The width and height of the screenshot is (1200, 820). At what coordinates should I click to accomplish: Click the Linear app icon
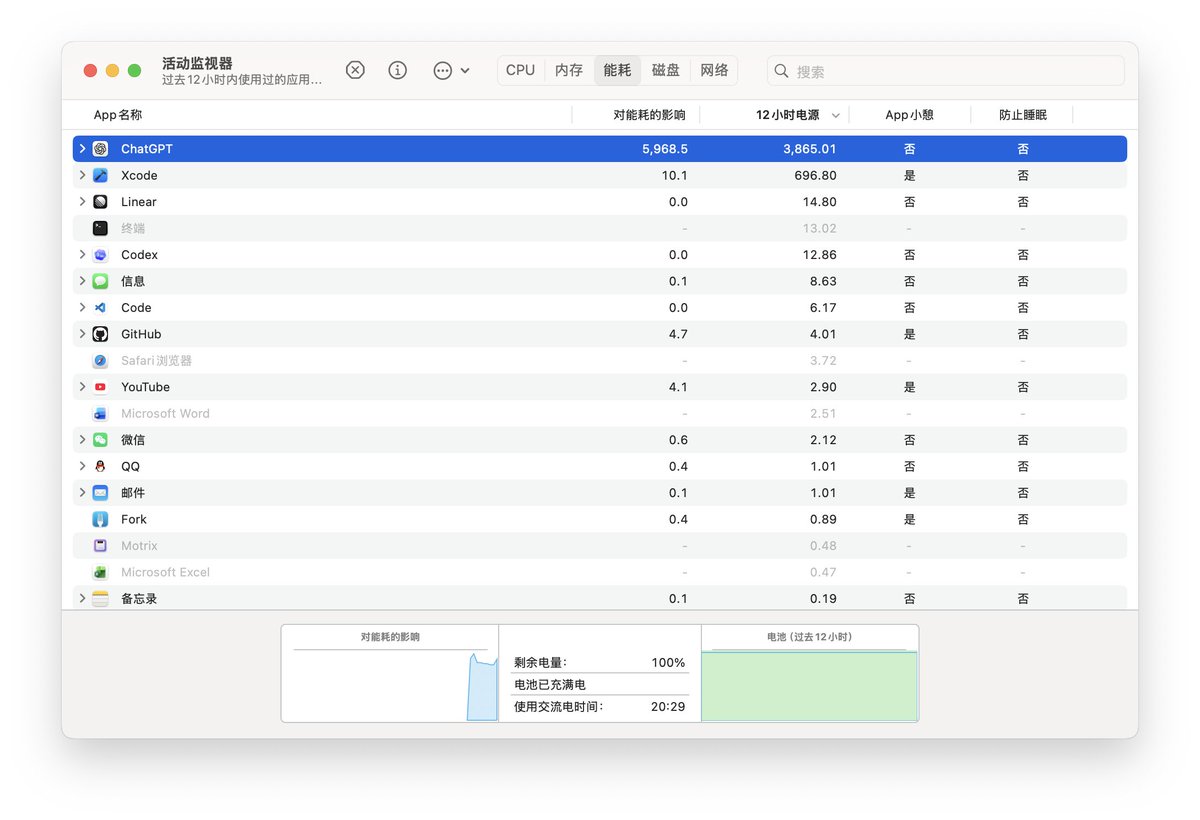click(100, 202)
